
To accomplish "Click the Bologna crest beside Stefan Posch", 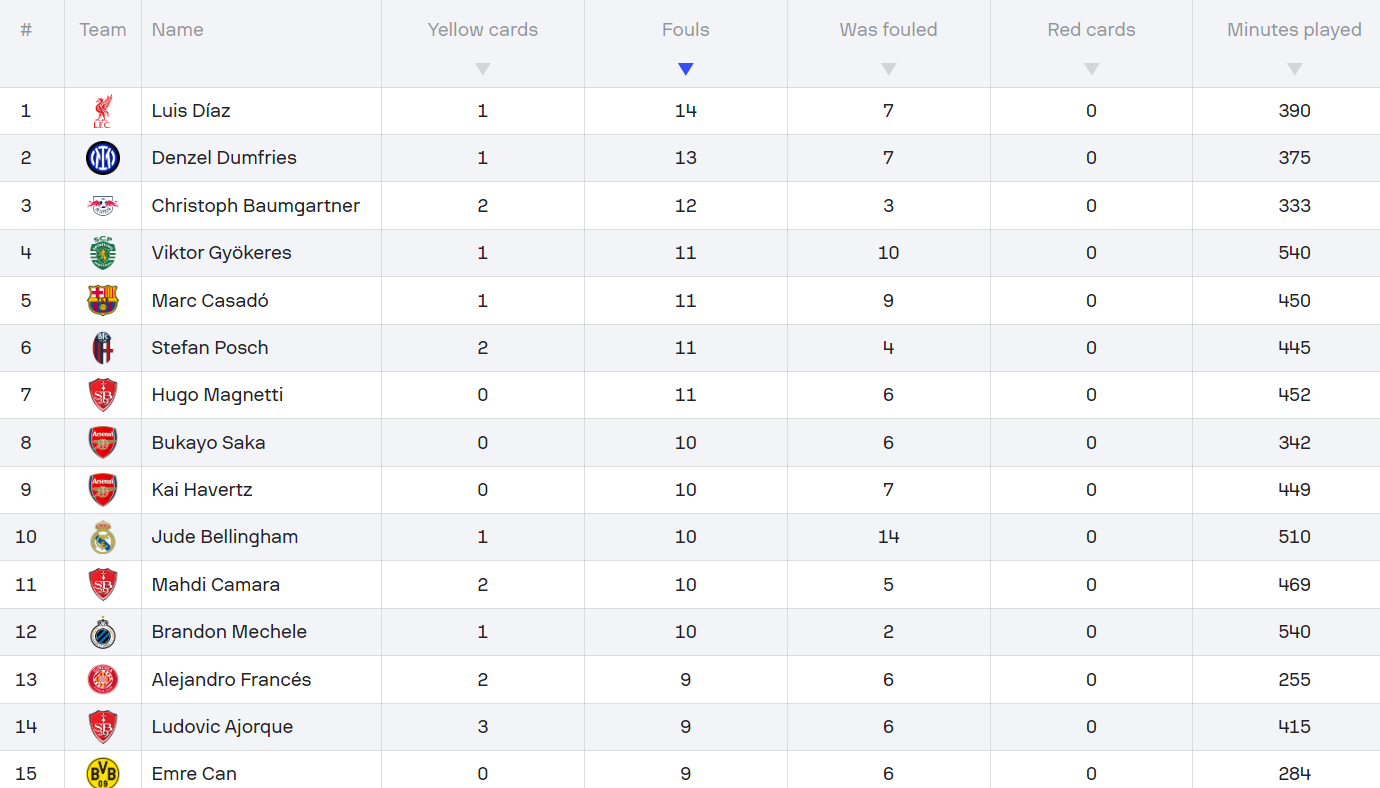I will pos(102,348).
